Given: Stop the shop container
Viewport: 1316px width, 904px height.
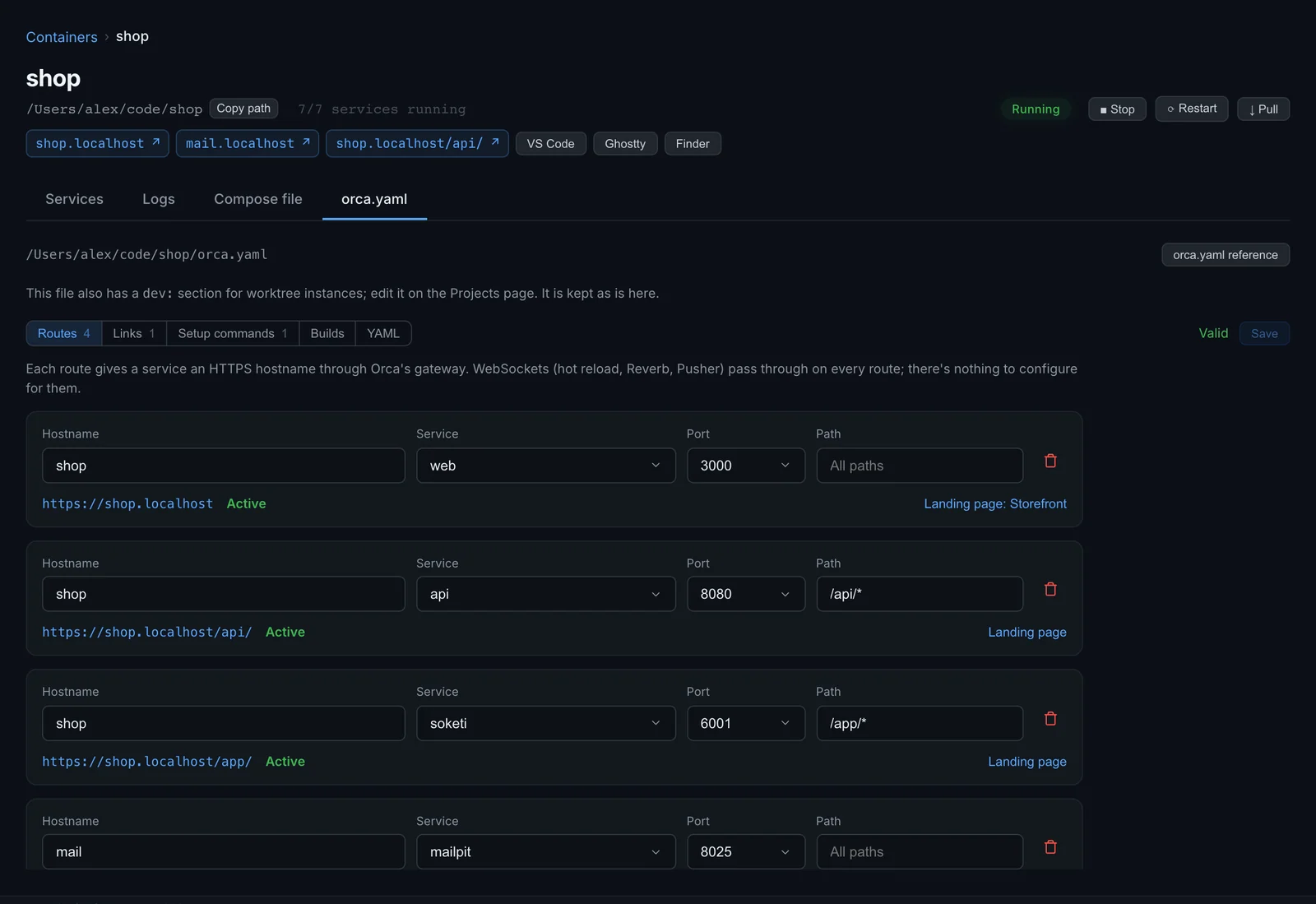Looking at the screenshot, I should pos(1117,109).
